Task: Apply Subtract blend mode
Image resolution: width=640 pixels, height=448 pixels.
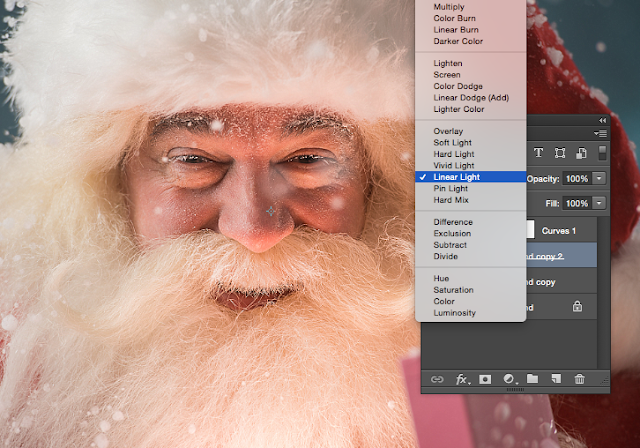Action: (450, 245)
